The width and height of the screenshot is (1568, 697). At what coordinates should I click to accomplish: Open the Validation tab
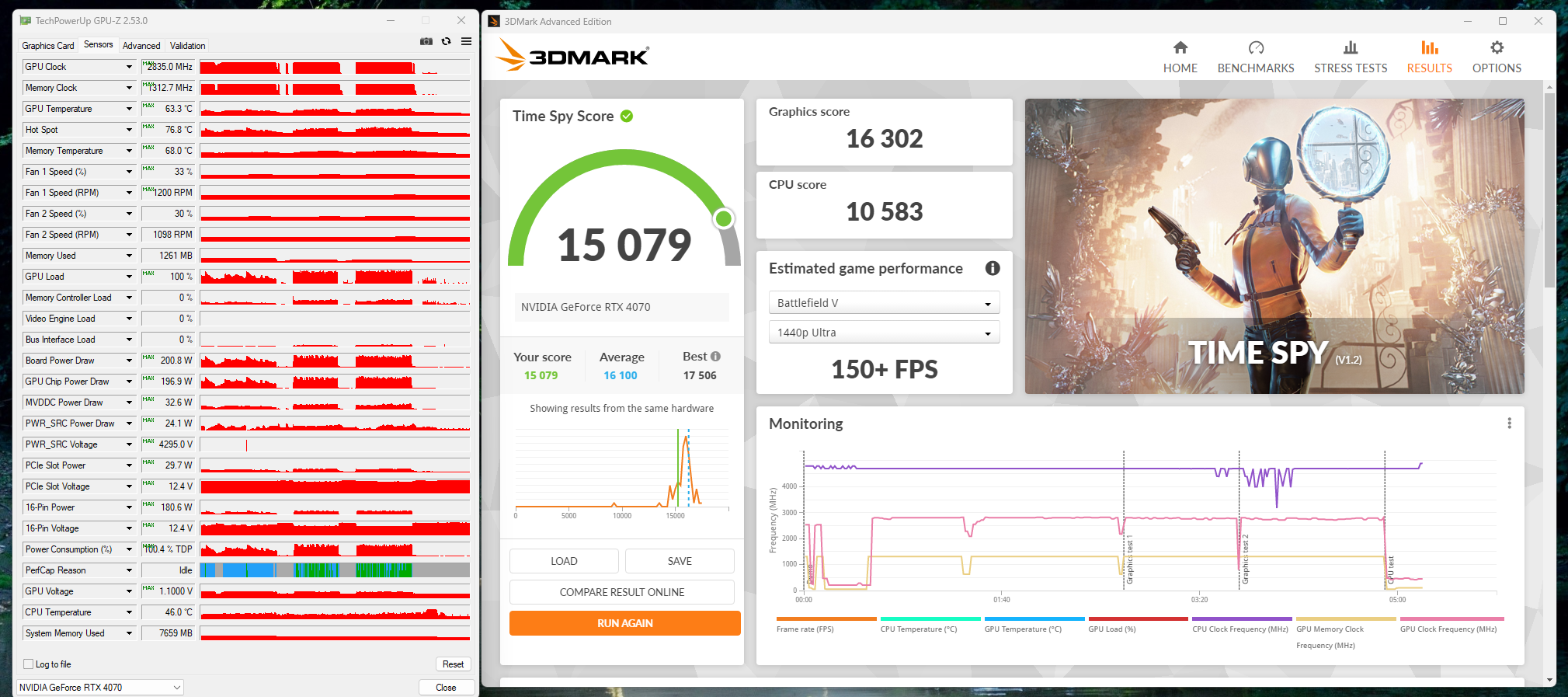click(x=188, y=46)
